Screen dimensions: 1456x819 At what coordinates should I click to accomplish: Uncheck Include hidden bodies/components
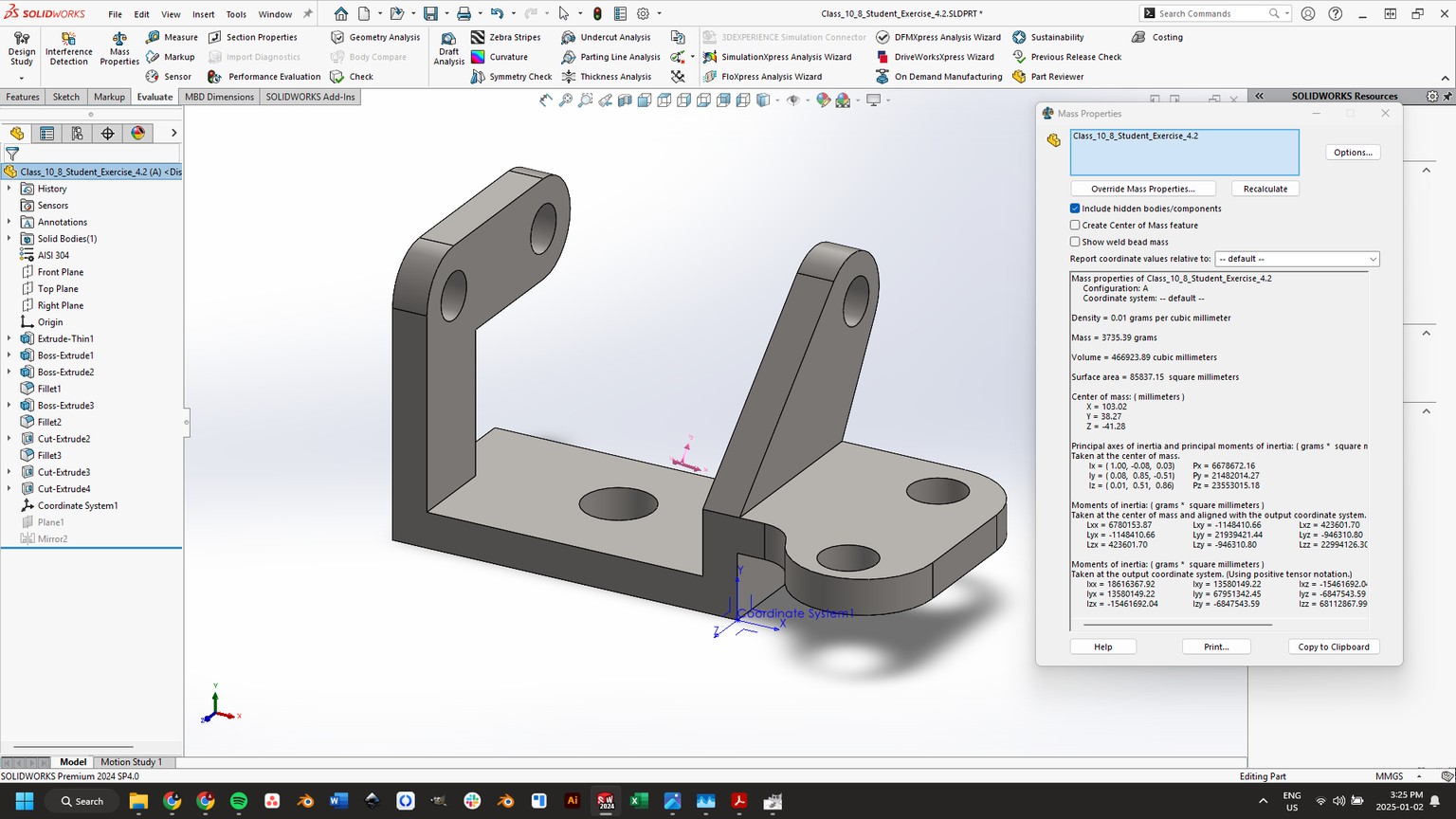pos(1075,209)
